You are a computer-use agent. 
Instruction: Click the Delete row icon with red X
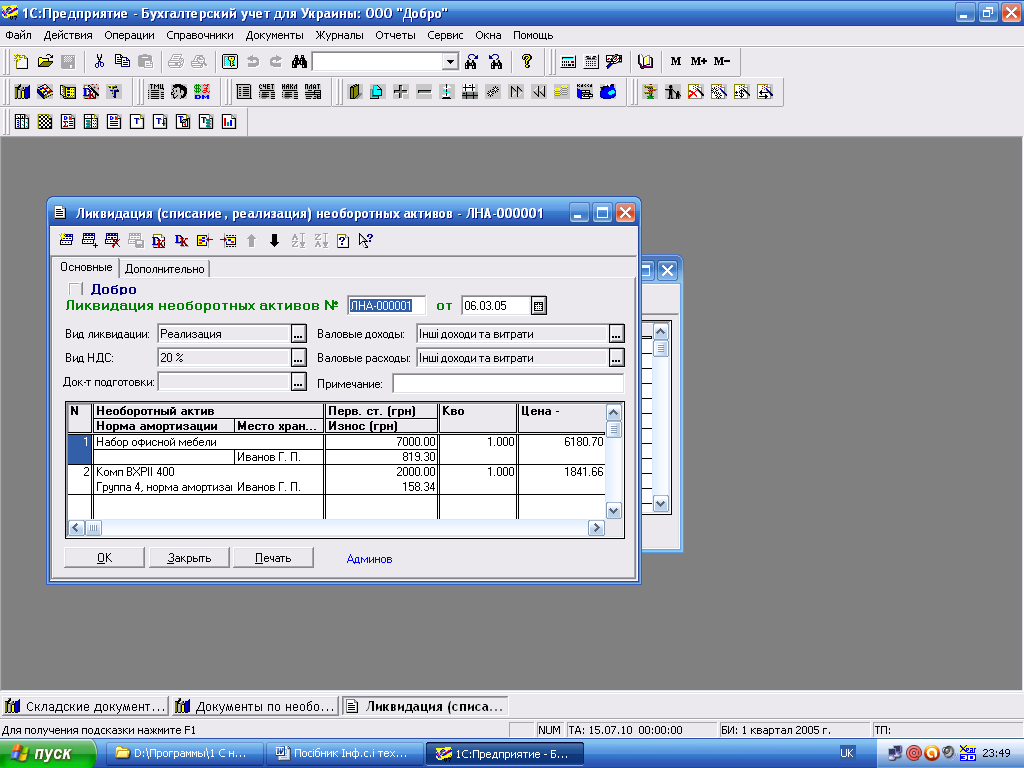(x=112, y=240)
